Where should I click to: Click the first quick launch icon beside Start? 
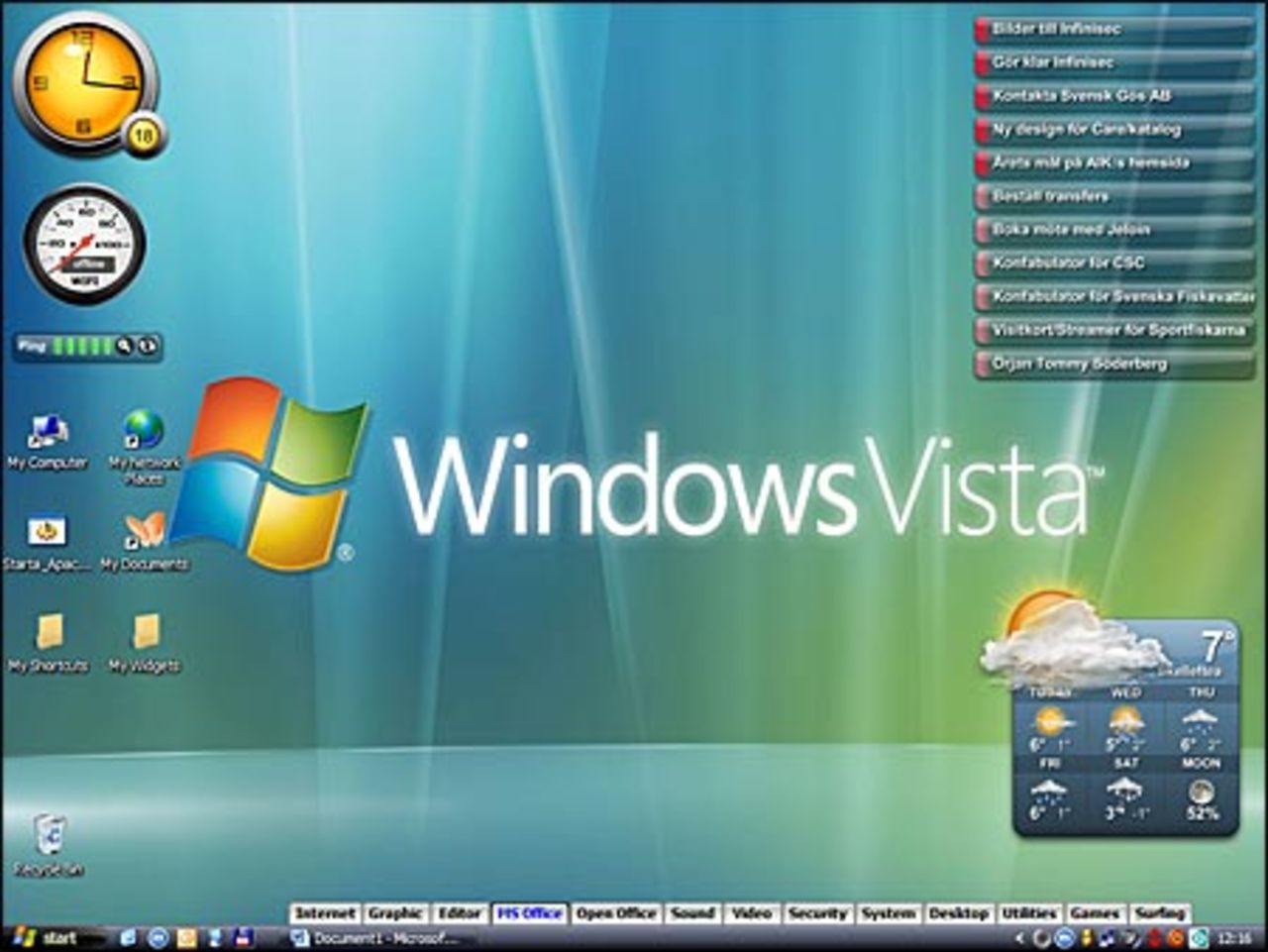[x=128, y=937]
